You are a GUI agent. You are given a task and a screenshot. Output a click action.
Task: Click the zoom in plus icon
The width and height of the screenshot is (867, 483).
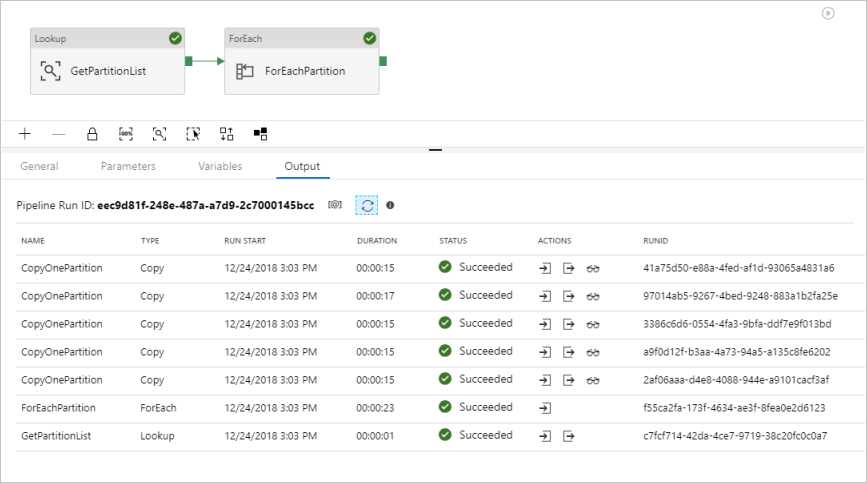point(25,133)
